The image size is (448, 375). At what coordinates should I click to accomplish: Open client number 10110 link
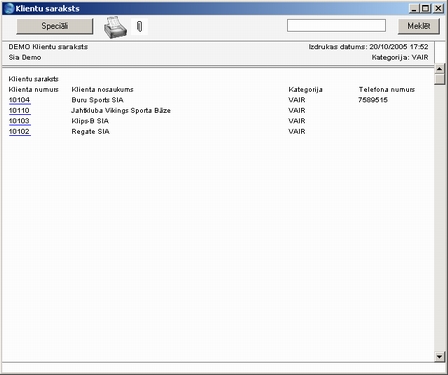19,110
